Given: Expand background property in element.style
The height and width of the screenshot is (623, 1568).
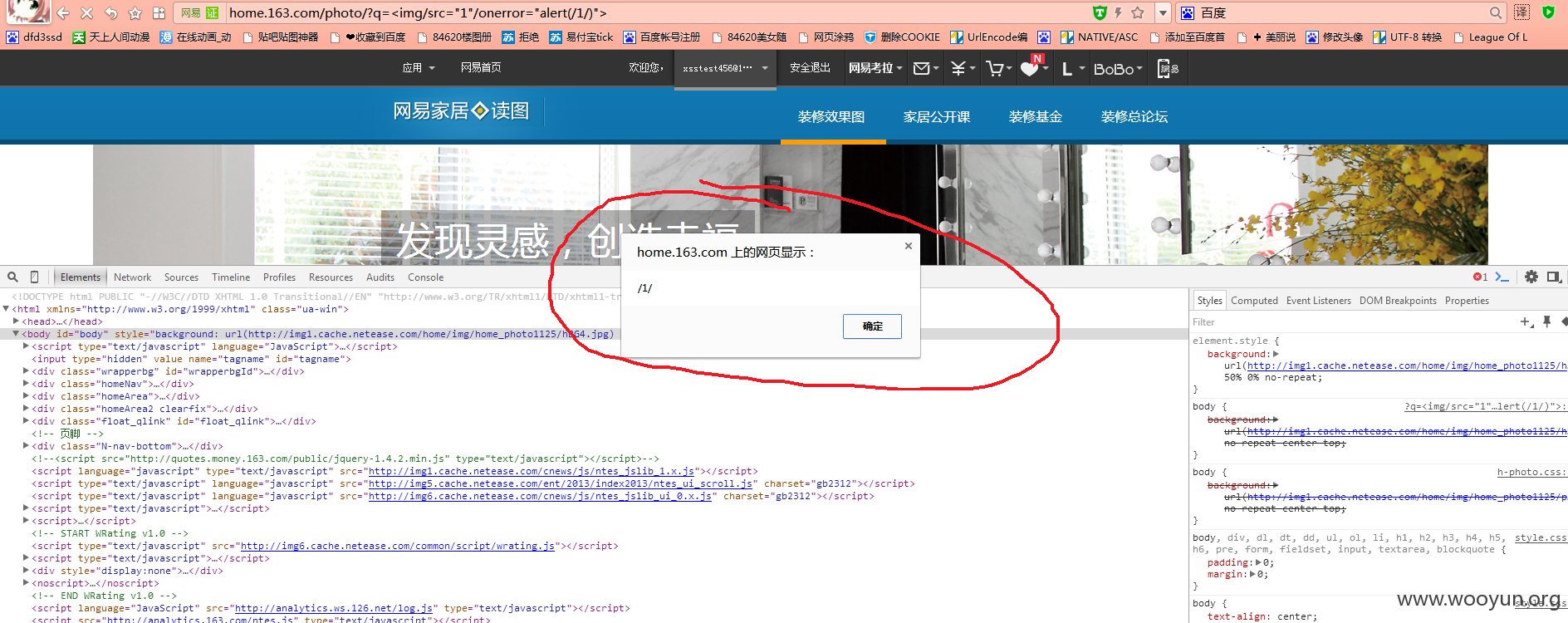Looking at the screenshot, I should coord(1276,354).
